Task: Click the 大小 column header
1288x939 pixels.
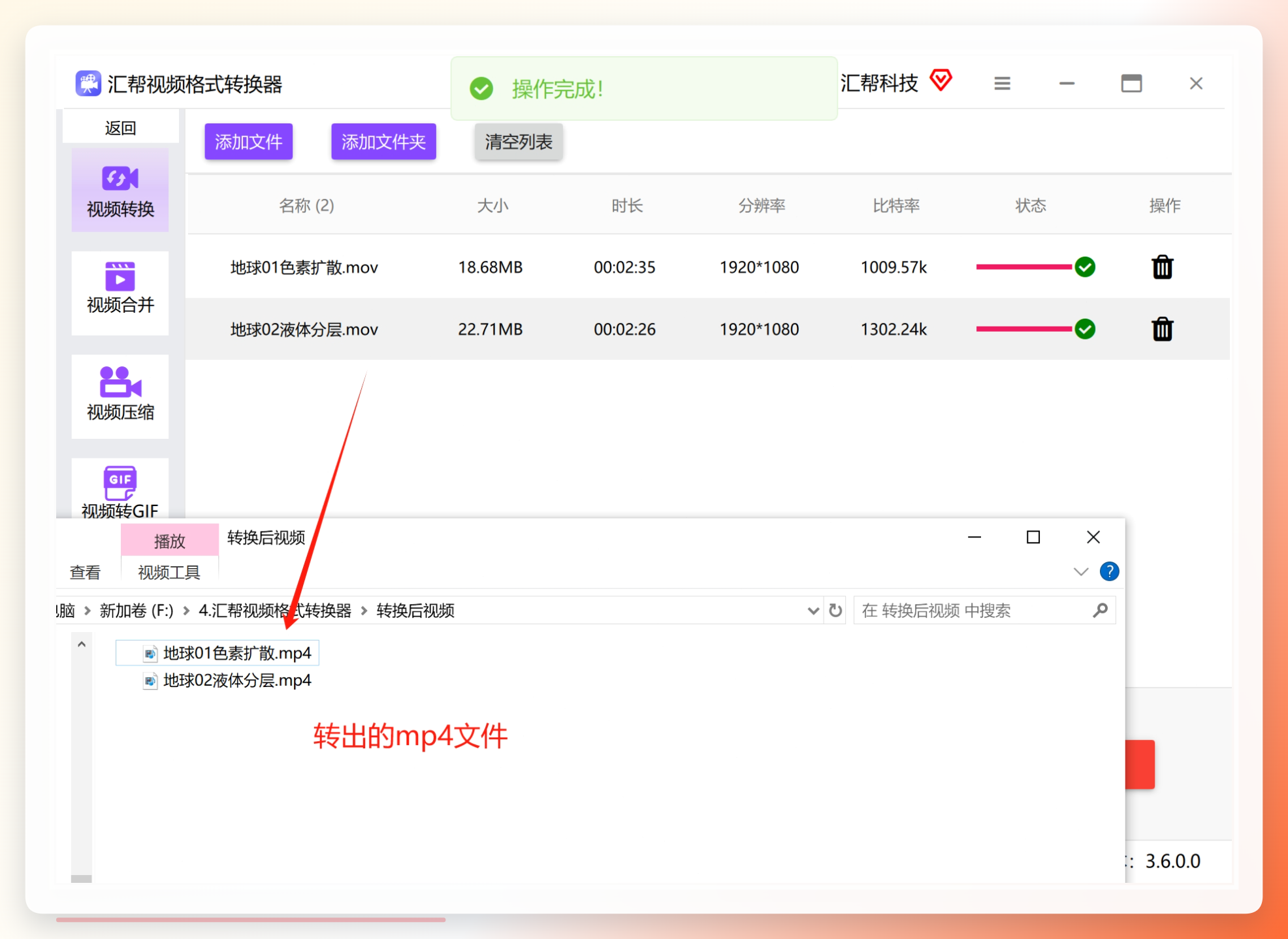Action: coord(492,206)
